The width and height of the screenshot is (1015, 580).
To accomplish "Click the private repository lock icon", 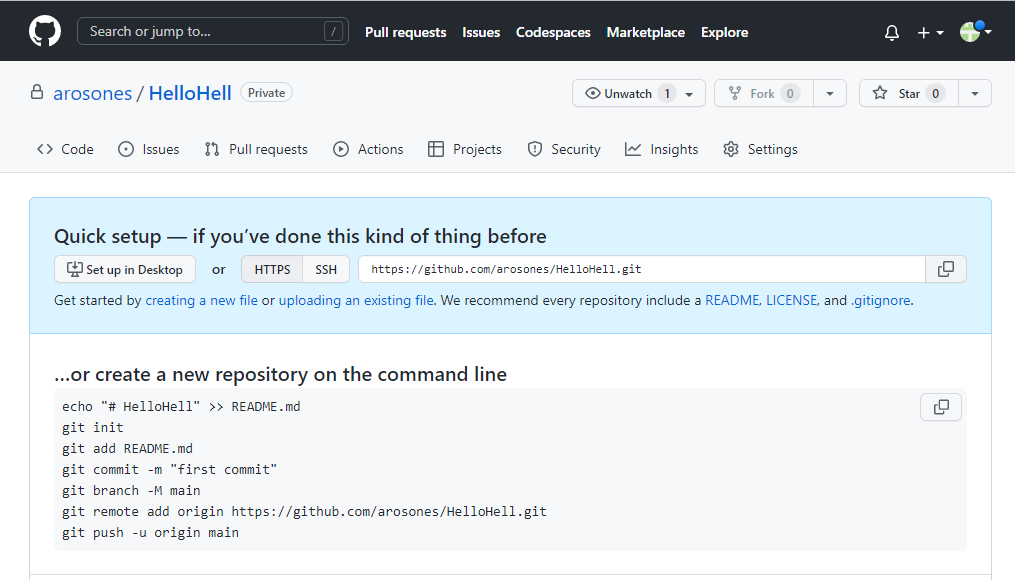I will [37, 93].
